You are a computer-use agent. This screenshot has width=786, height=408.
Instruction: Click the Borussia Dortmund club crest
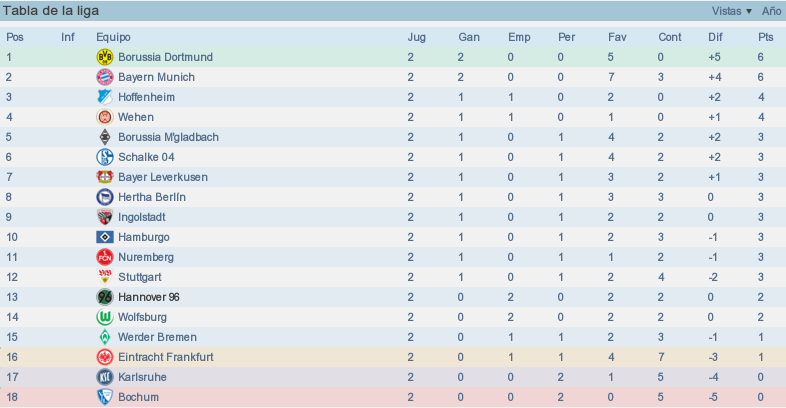point(105,57)
